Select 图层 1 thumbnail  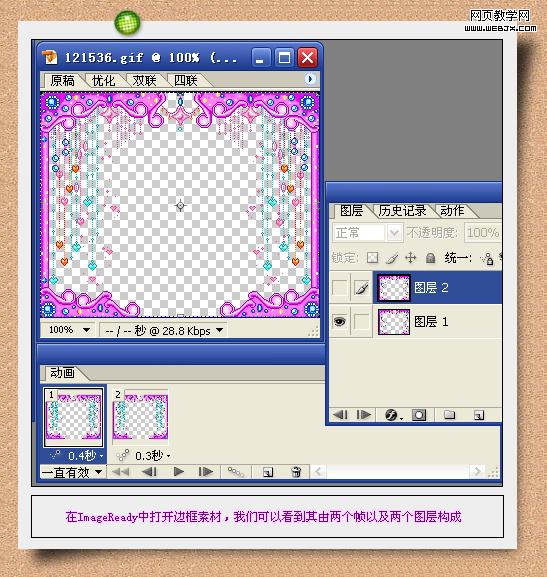pos(394,322)
